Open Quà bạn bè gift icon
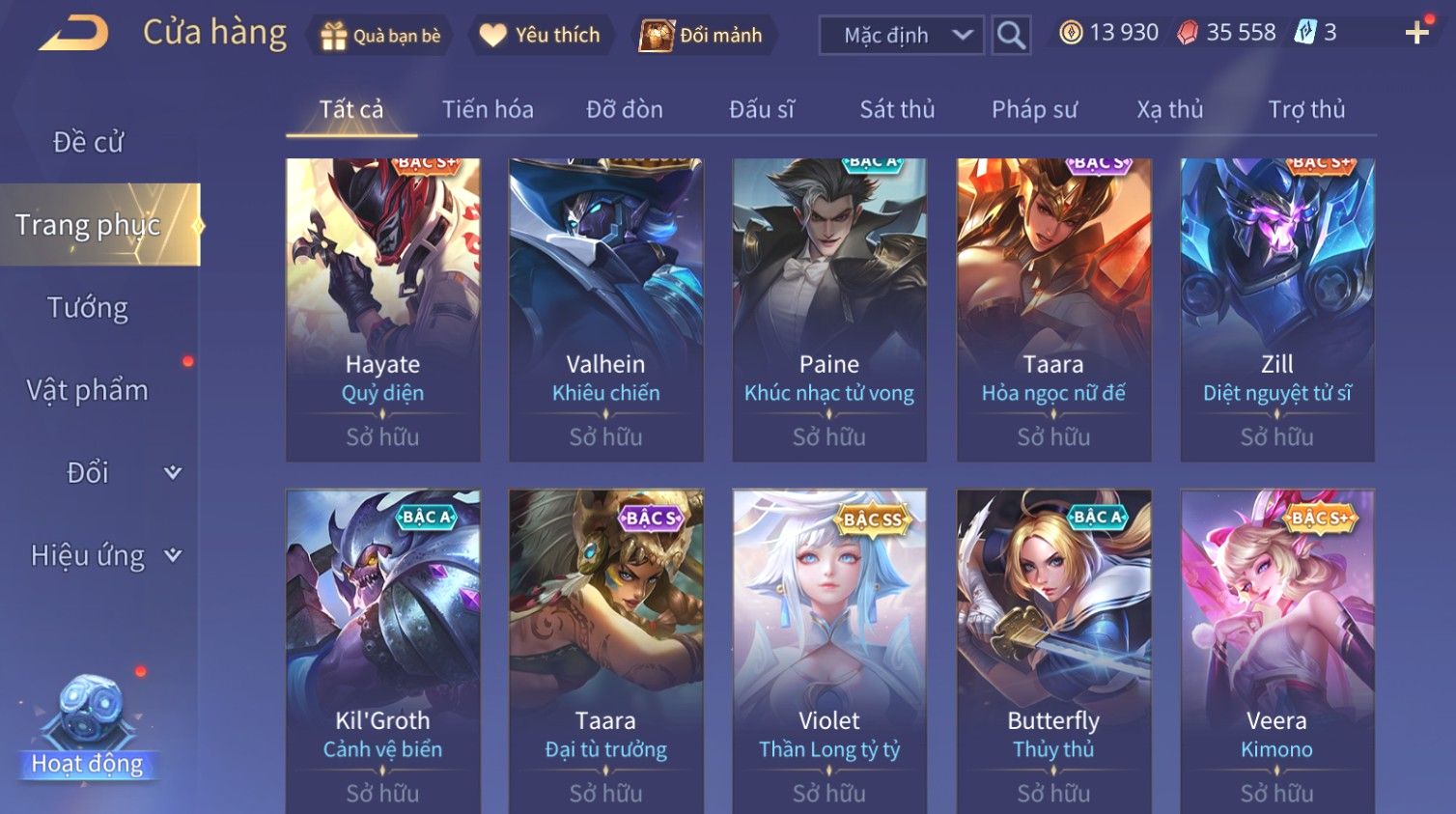Viewport: 1456px width, 814px height. [x=333, y=36]
